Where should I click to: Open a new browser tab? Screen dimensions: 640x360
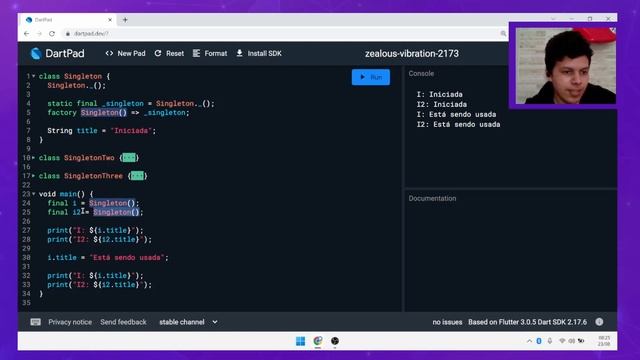tap(125, 20)
